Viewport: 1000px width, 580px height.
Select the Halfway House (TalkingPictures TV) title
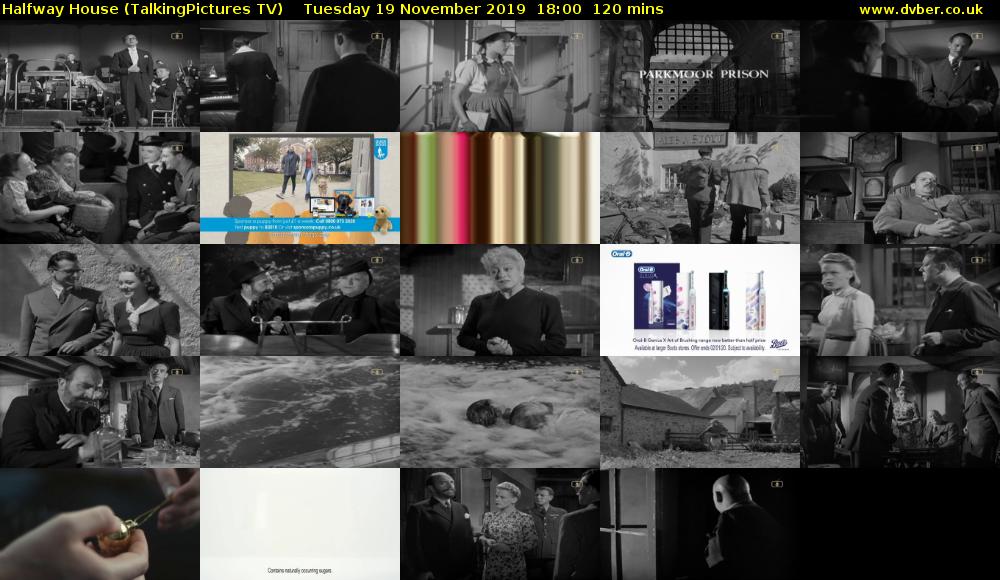142,10
